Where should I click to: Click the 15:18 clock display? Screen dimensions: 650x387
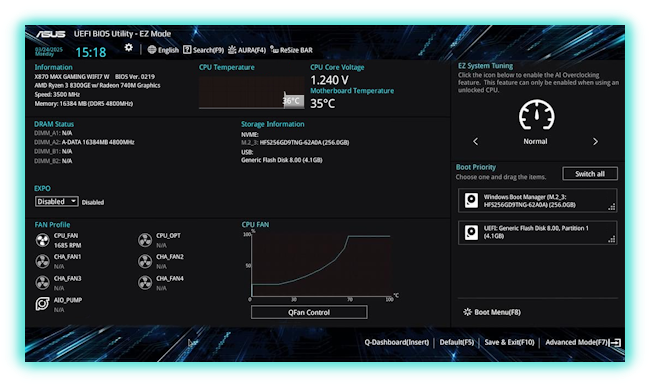[91, 52]
